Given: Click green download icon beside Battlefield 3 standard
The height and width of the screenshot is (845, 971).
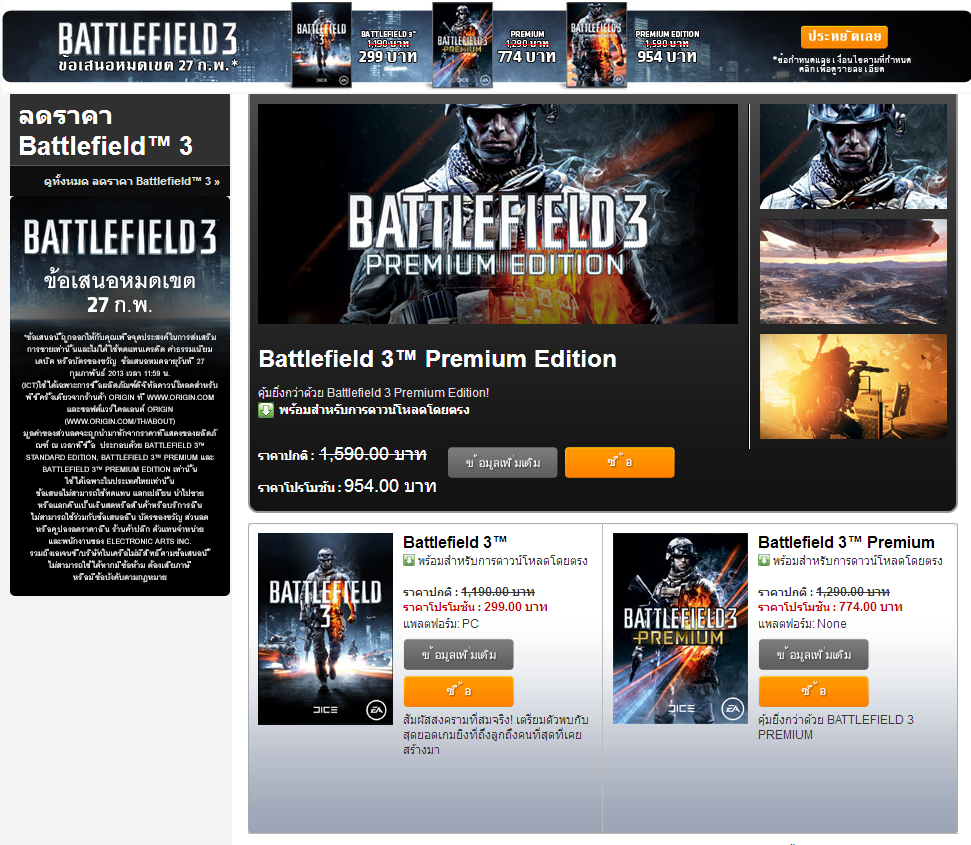Looking at the screenshot, I should coord(409,561).
